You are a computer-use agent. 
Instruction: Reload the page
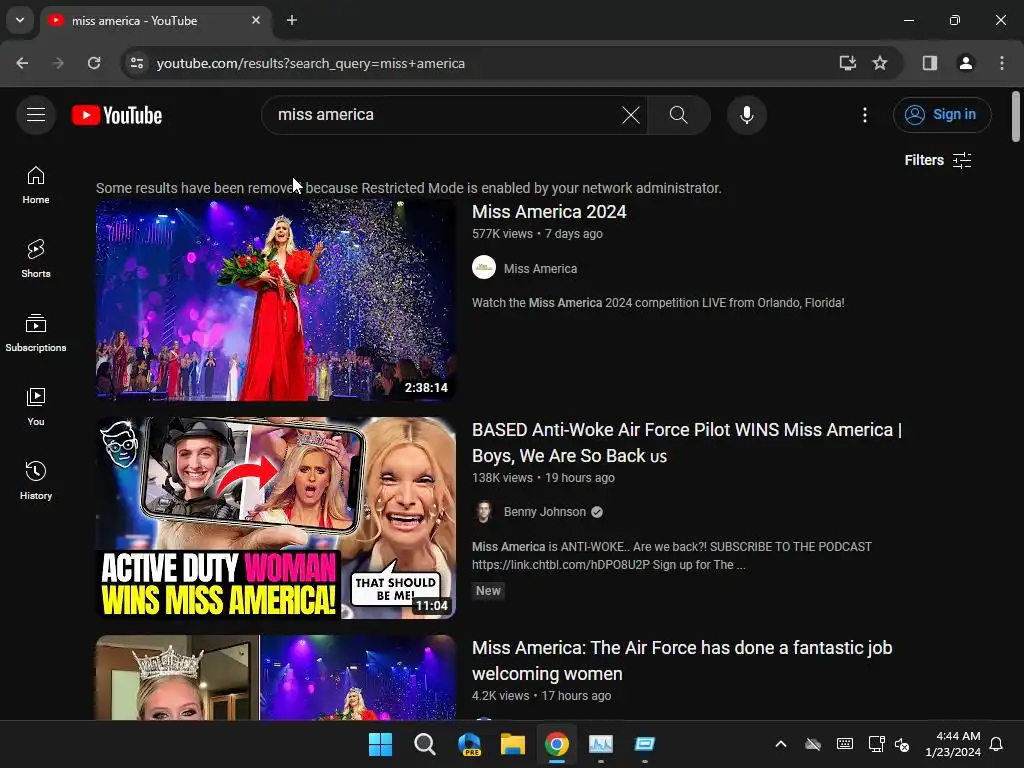(x=94, y=63)
